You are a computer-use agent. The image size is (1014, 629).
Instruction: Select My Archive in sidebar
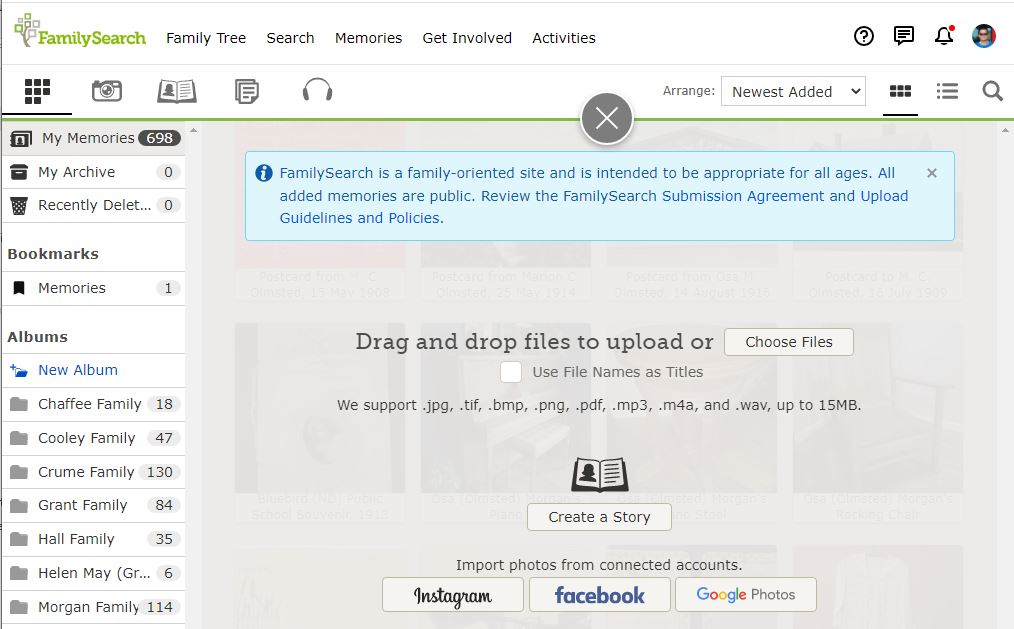tap(93, 172)
